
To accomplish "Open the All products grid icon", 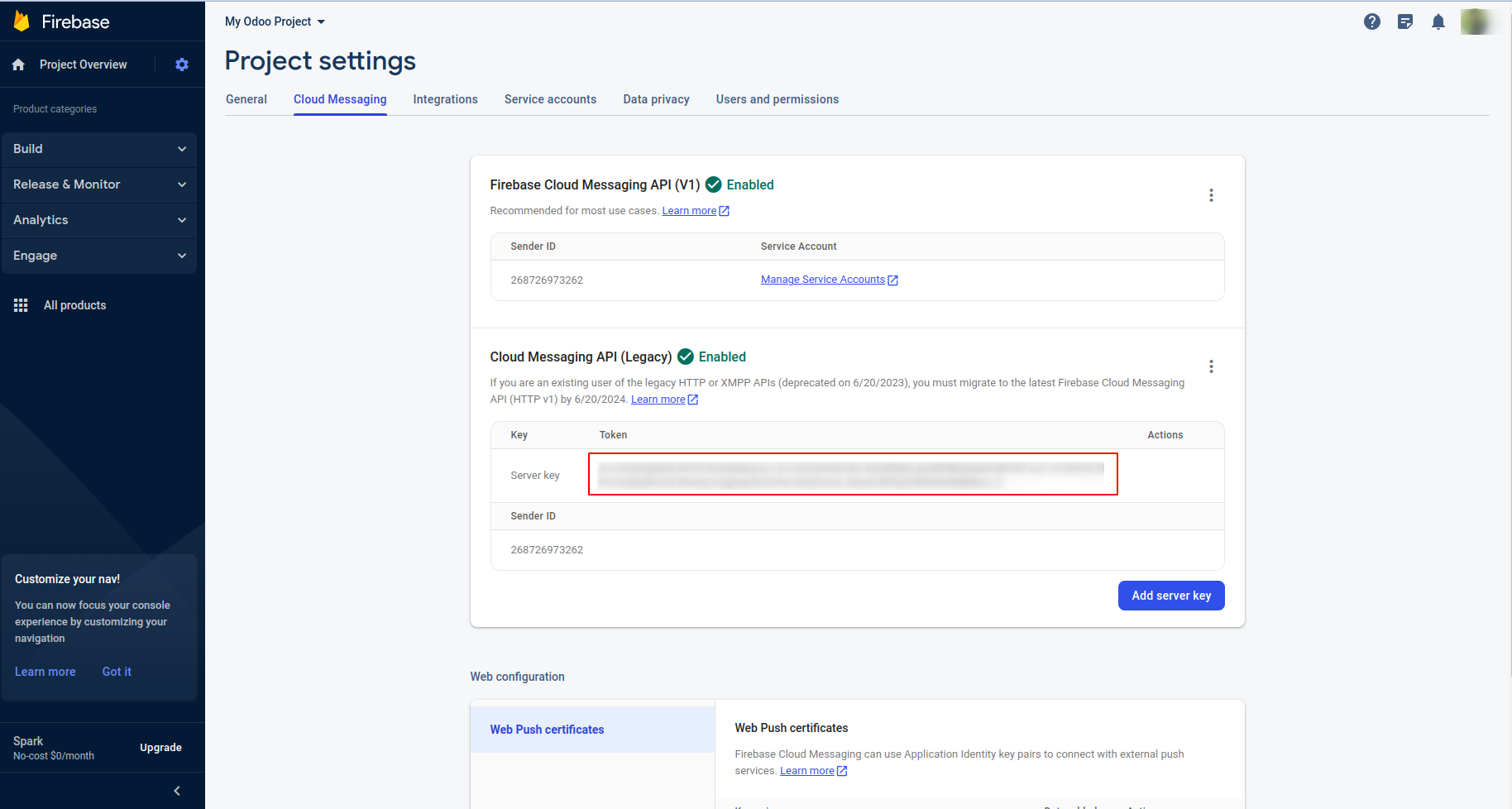I will [x=21, y=305].
